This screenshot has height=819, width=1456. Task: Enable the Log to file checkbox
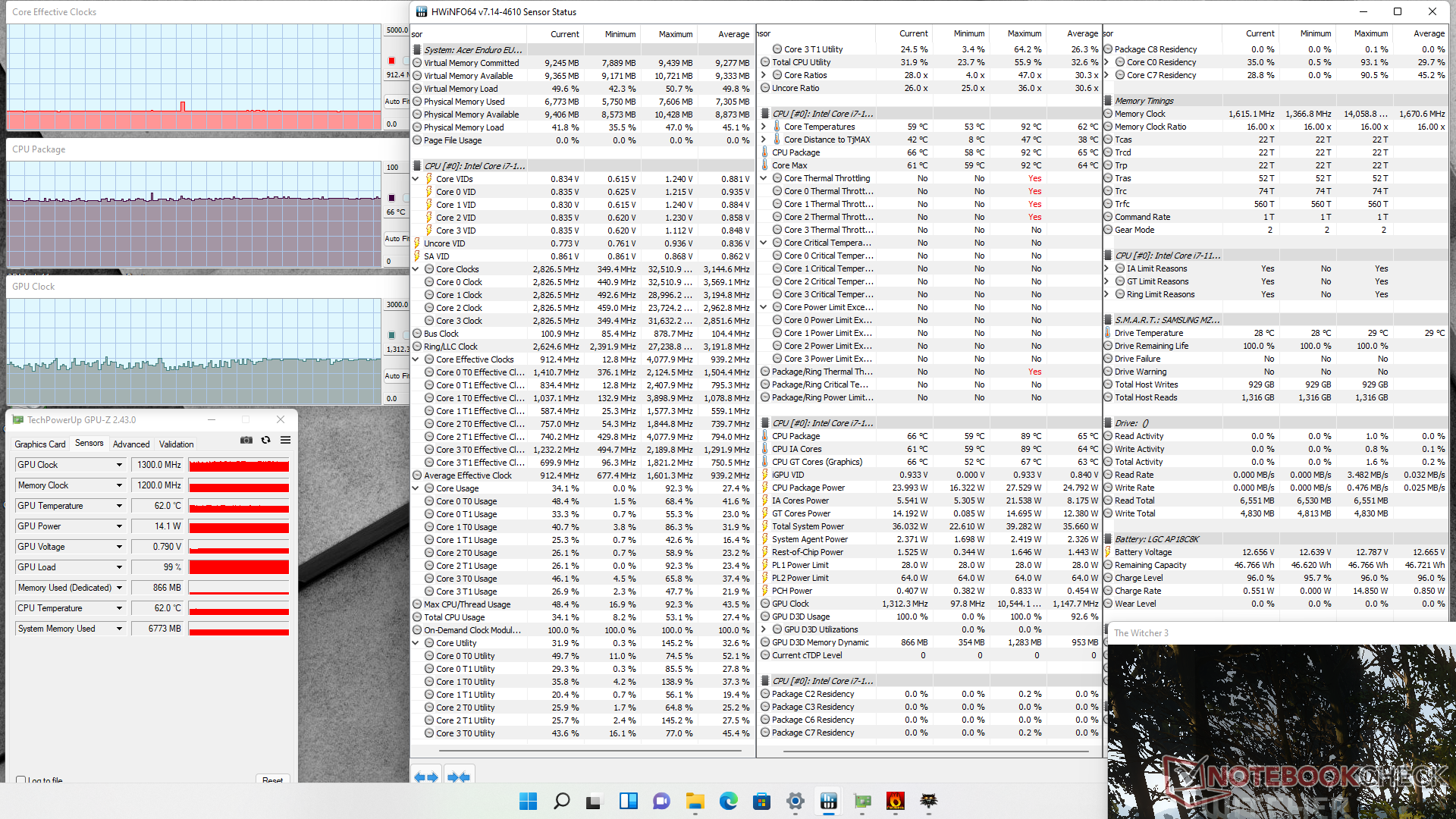[21, 780]
